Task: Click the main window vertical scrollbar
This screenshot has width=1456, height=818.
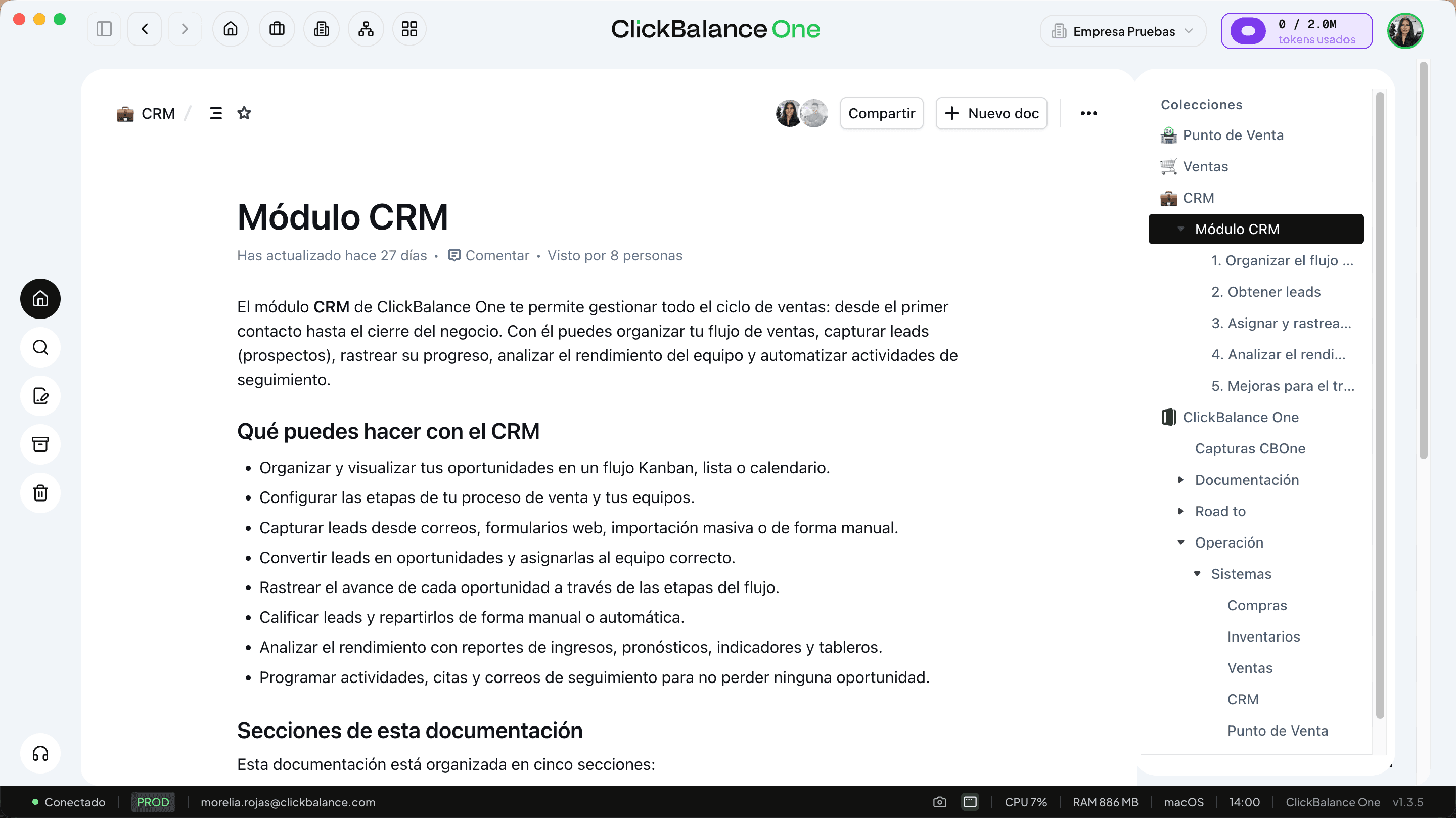Action: tap(1423, 260)
